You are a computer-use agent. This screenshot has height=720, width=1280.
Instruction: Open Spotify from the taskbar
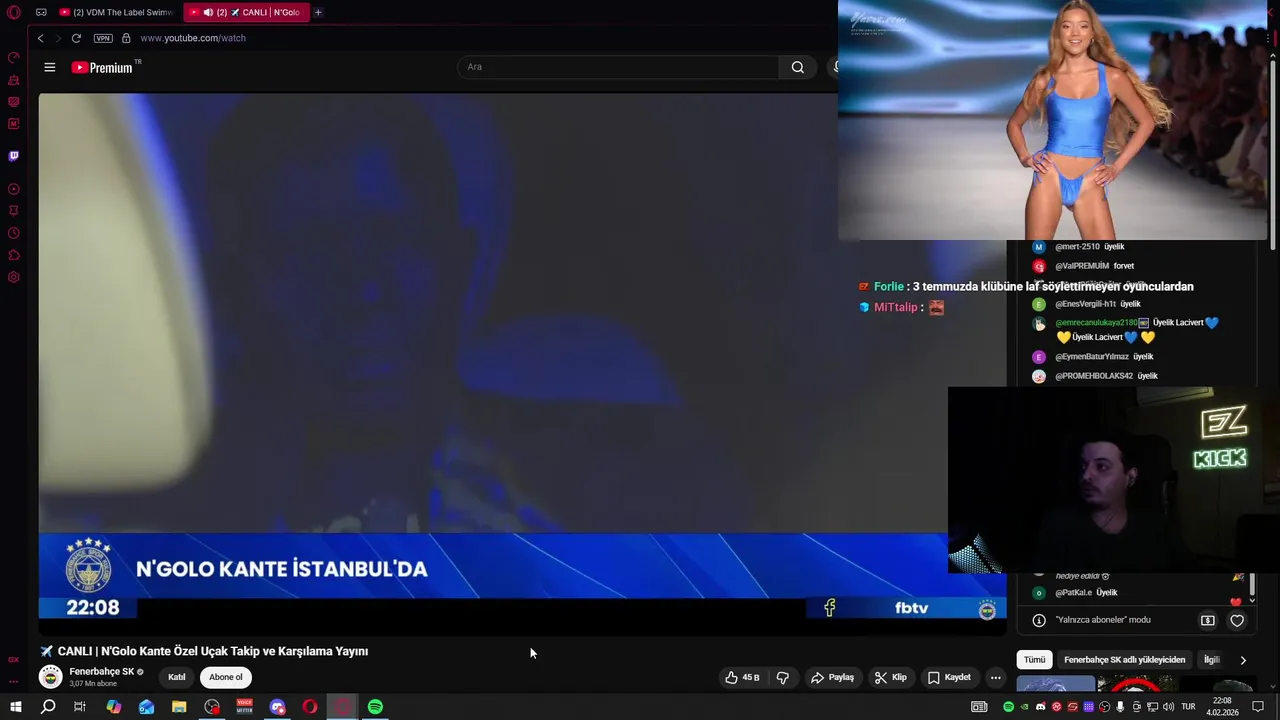(375, 707)
